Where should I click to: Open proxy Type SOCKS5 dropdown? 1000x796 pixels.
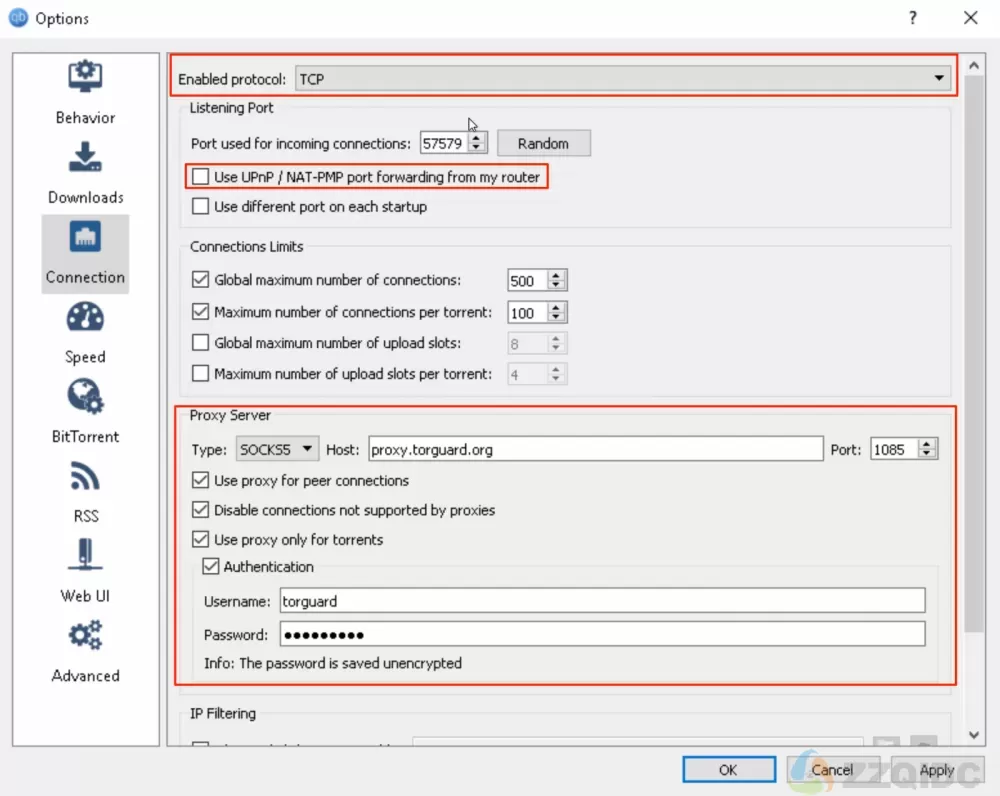coord(277,450)
